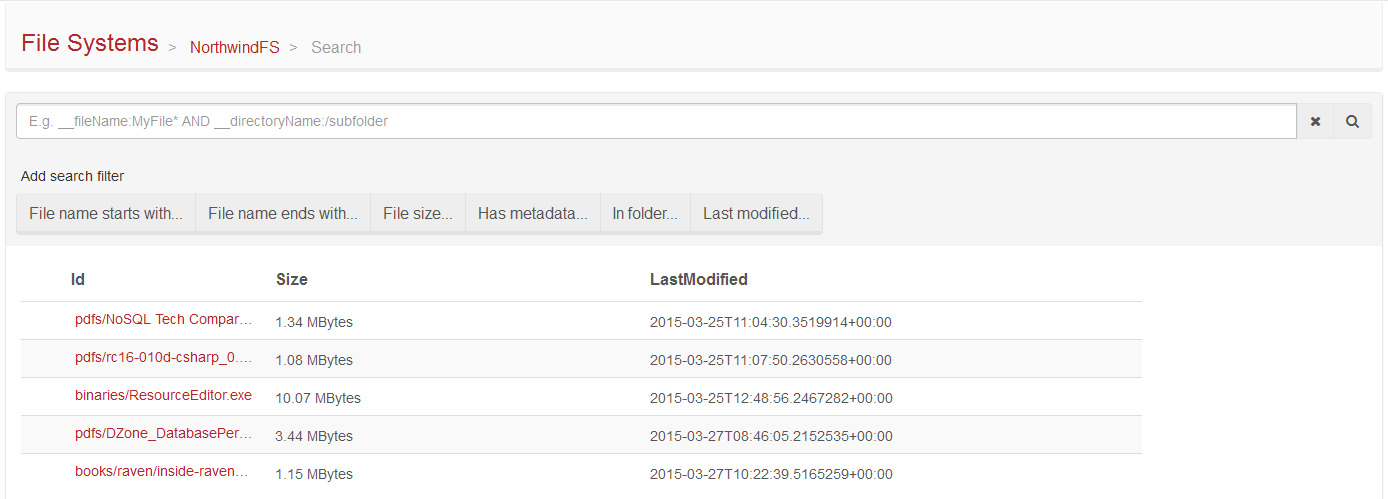The width and height of the screenshot is (1388, 499).
Task: Click the 10.07 MBytes size cell
Action: pos(318,398)
